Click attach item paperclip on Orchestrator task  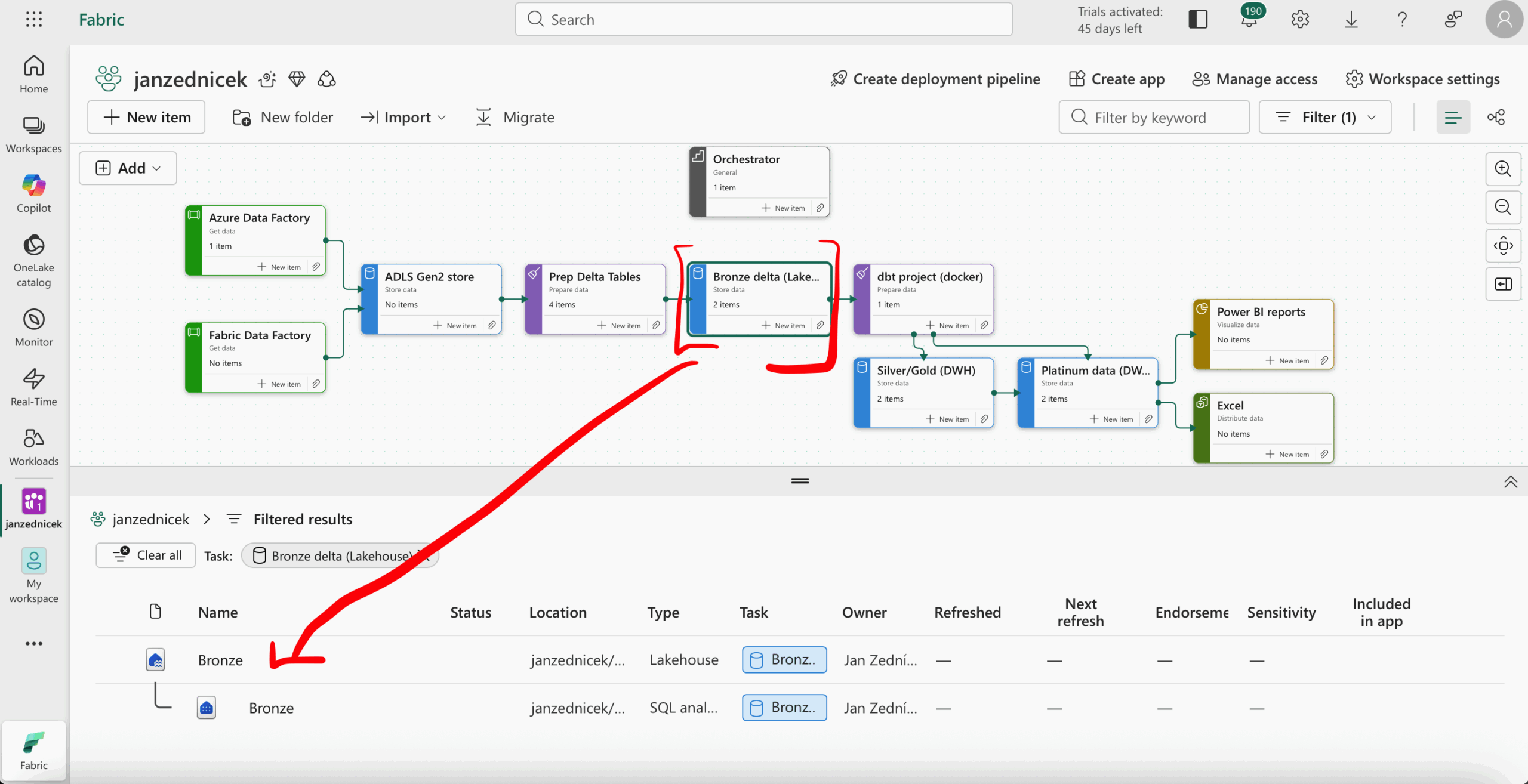pyautogui.click(x=820, y=208)
